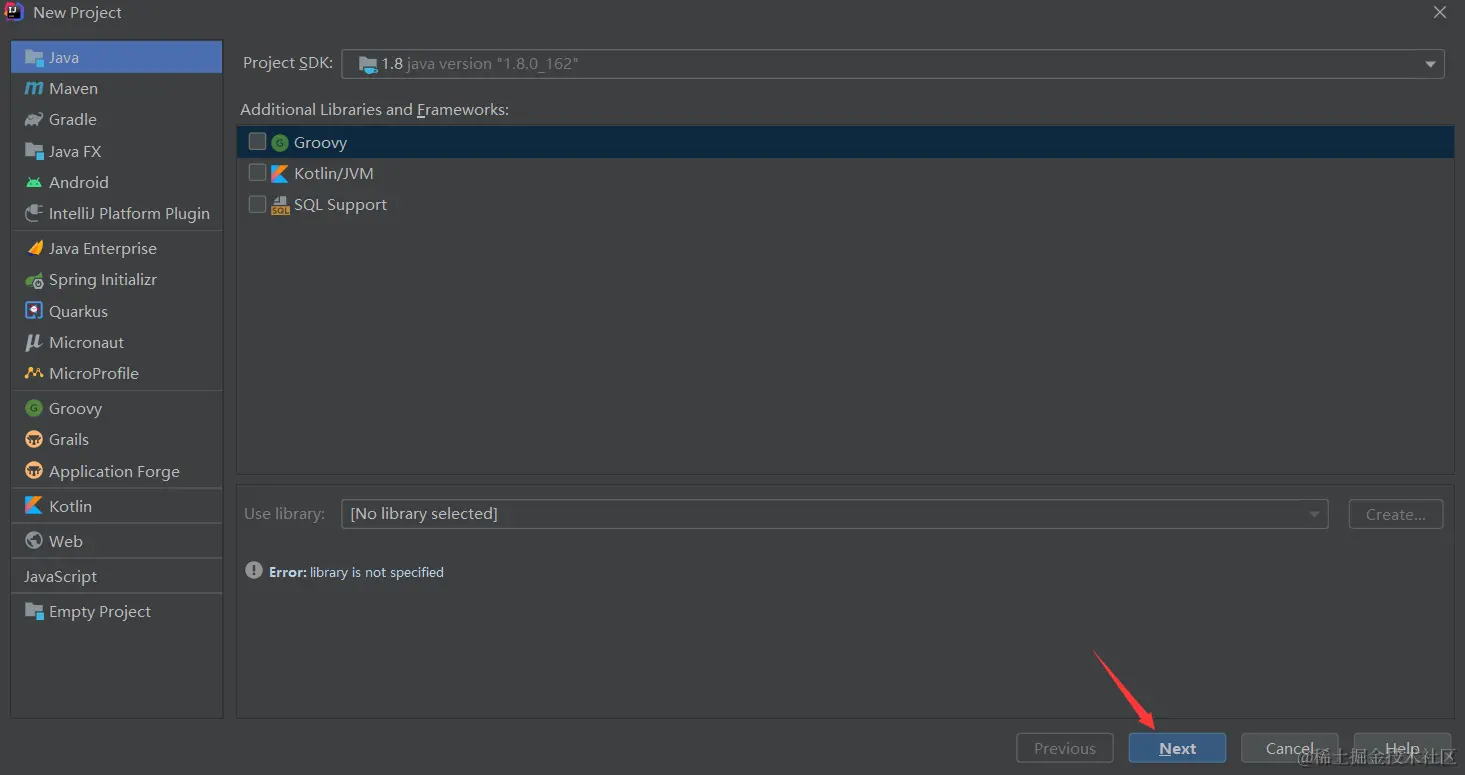The height and width of the screenshot is (775, 1465).
Task: Click the 'Kotlin' sidebar label
Action: [70, 506]
